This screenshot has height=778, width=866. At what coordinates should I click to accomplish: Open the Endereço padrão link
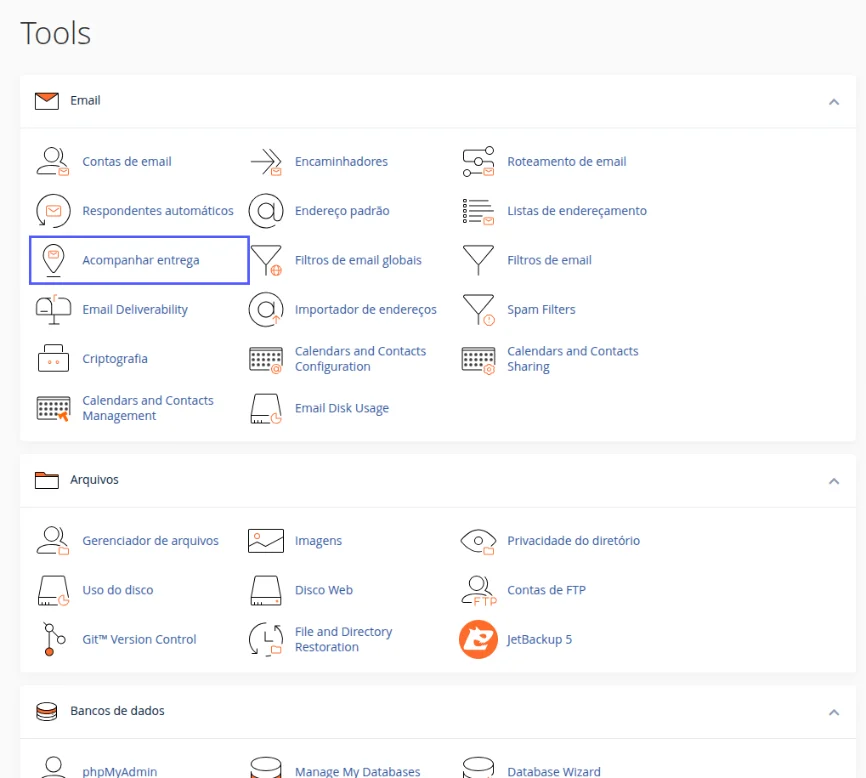(342, 211)
